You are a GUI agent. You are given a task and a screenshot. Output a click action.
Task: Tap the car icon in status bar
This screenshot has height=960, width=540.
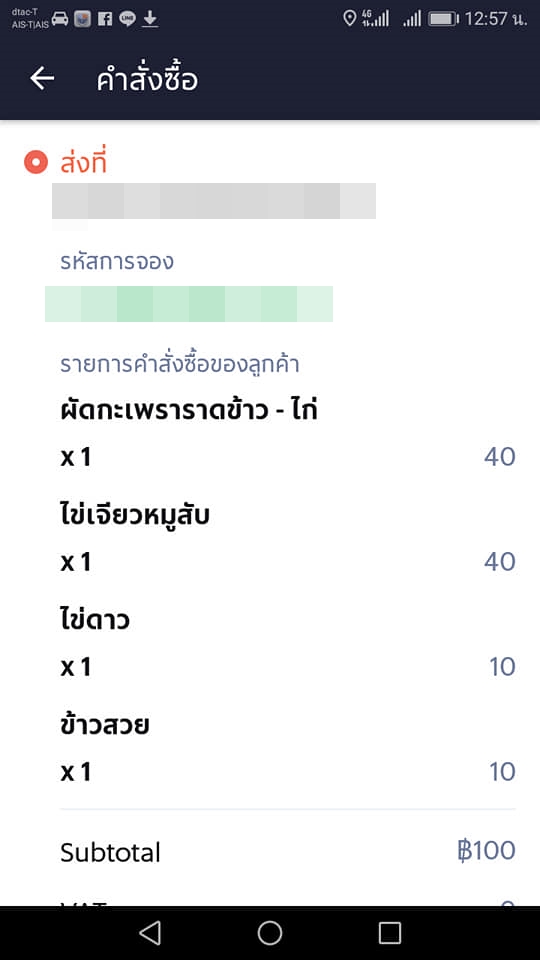[60, 19]
